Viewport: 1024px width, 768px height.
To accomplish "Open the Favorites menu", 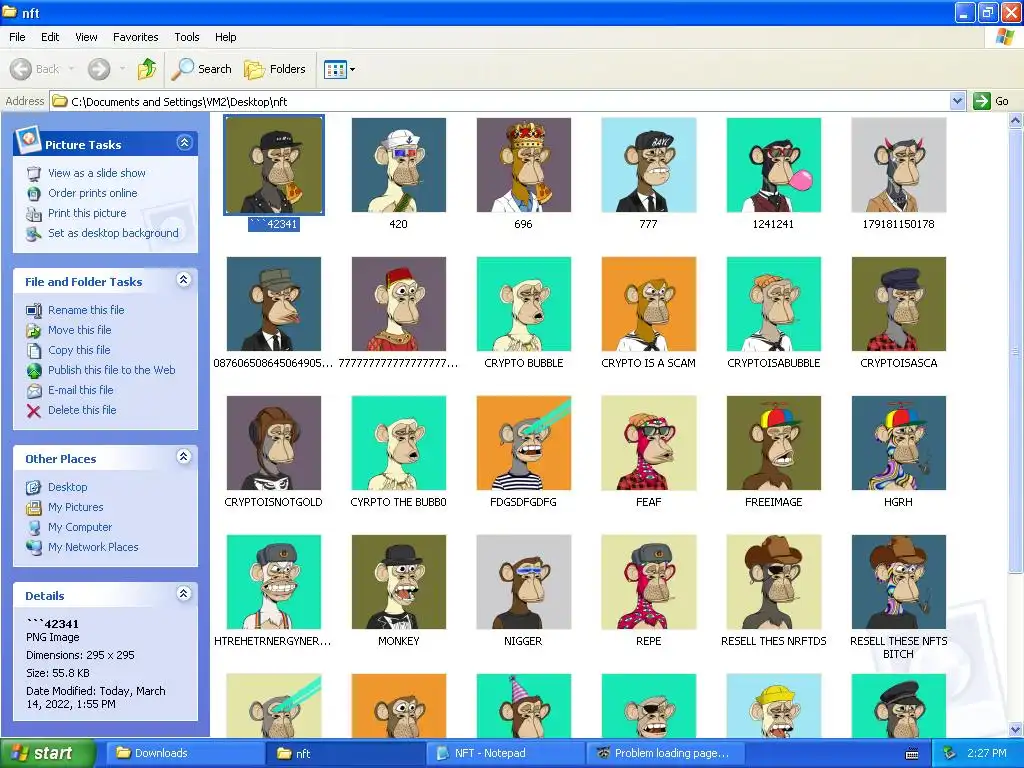I will 136,37.
